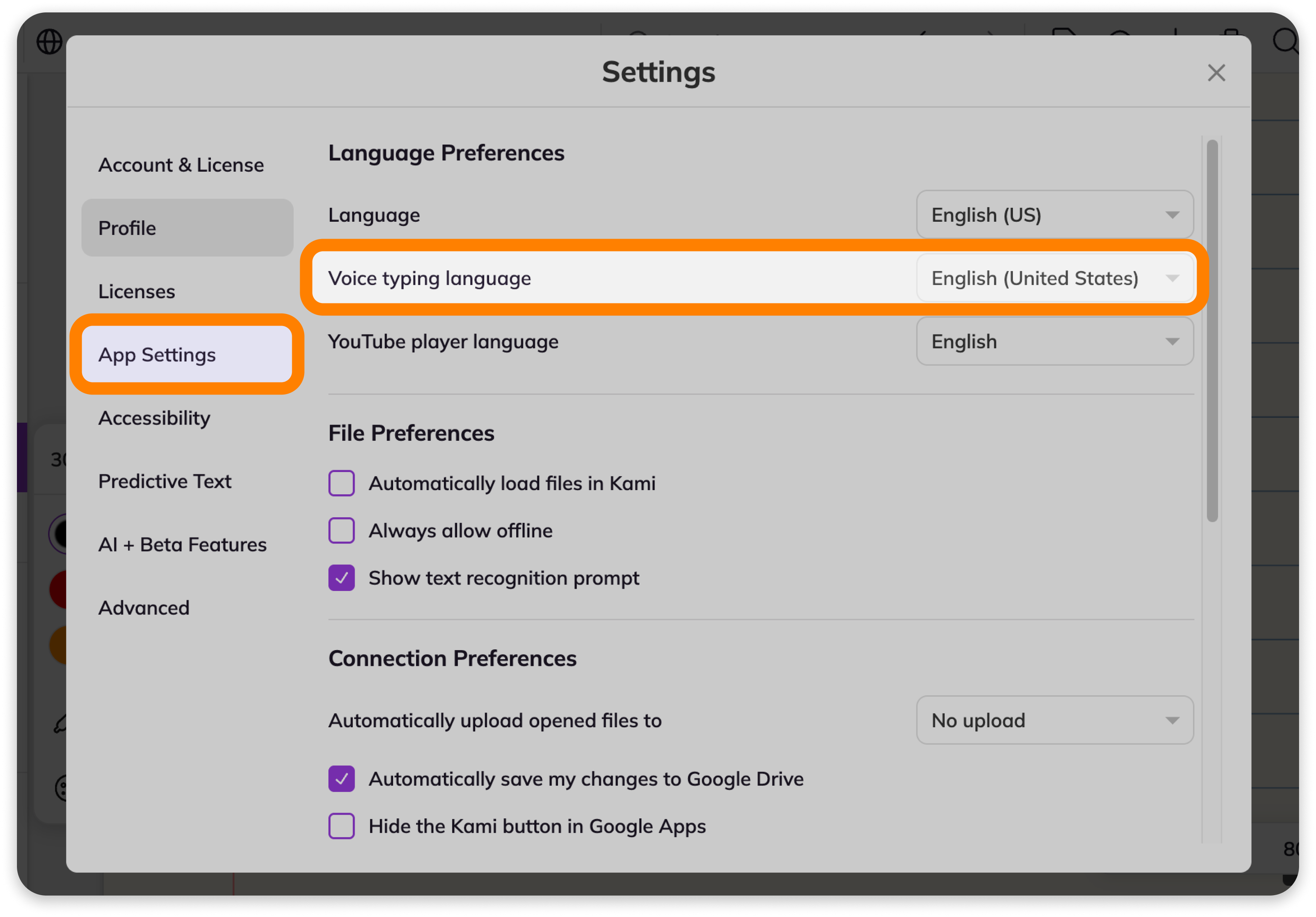
Task: Switch to Predictive Text settings
Action: coord(187,481)
